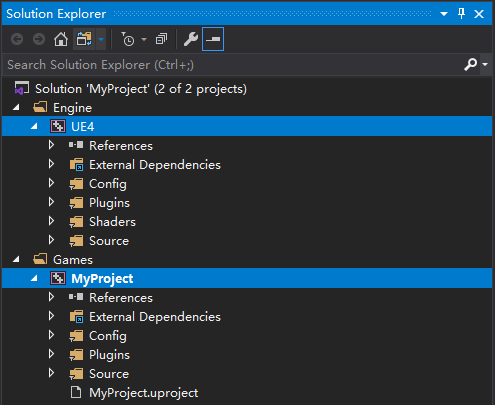
Task: Select the Source label under UE4
Action: (x=109, y=241)
